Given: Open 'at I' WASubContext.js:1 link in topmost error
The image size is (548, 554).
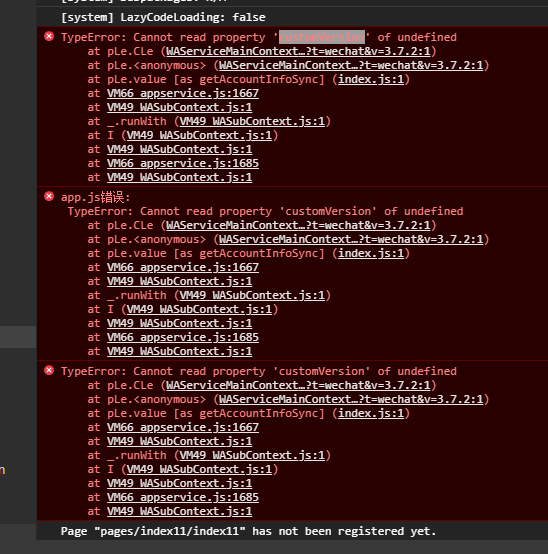Looking at the screenshot, I should click(199, 135).
